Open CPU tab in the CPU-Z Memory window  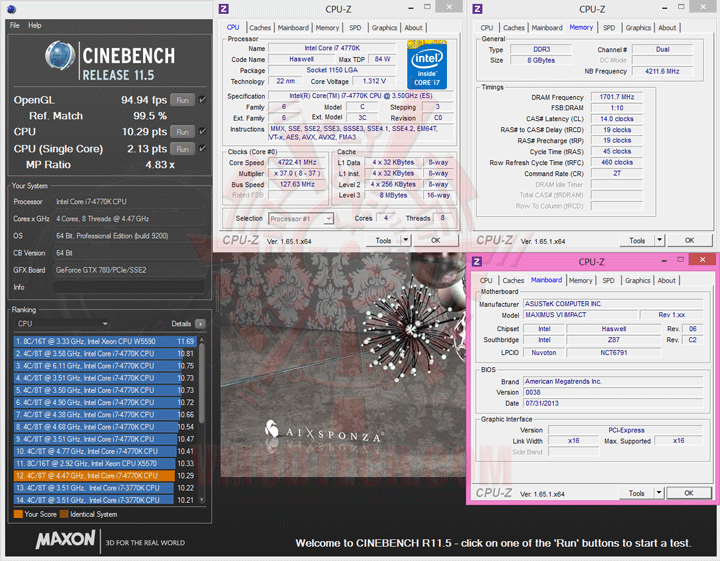coord(487,28)
